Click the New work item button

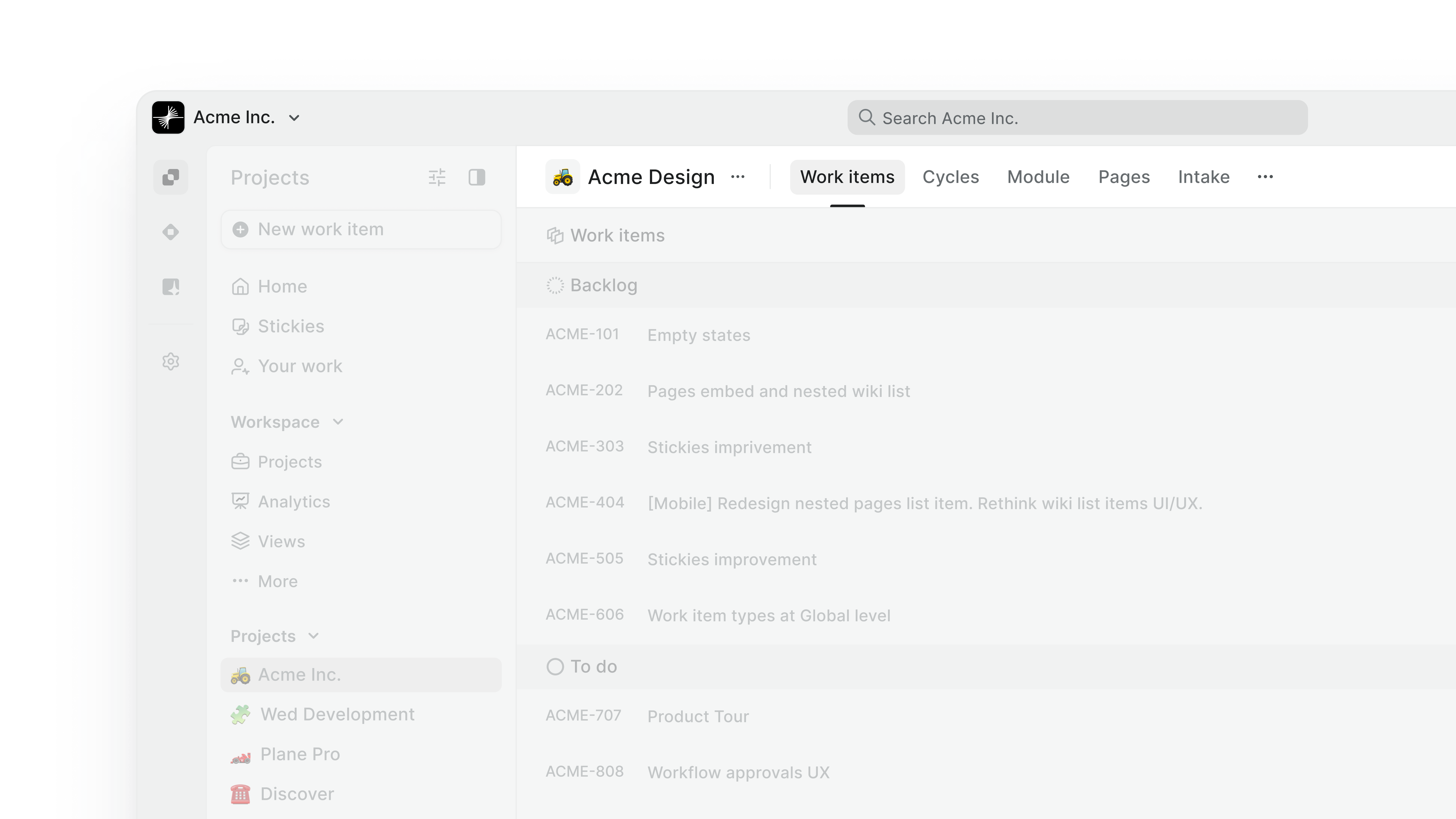361,230
